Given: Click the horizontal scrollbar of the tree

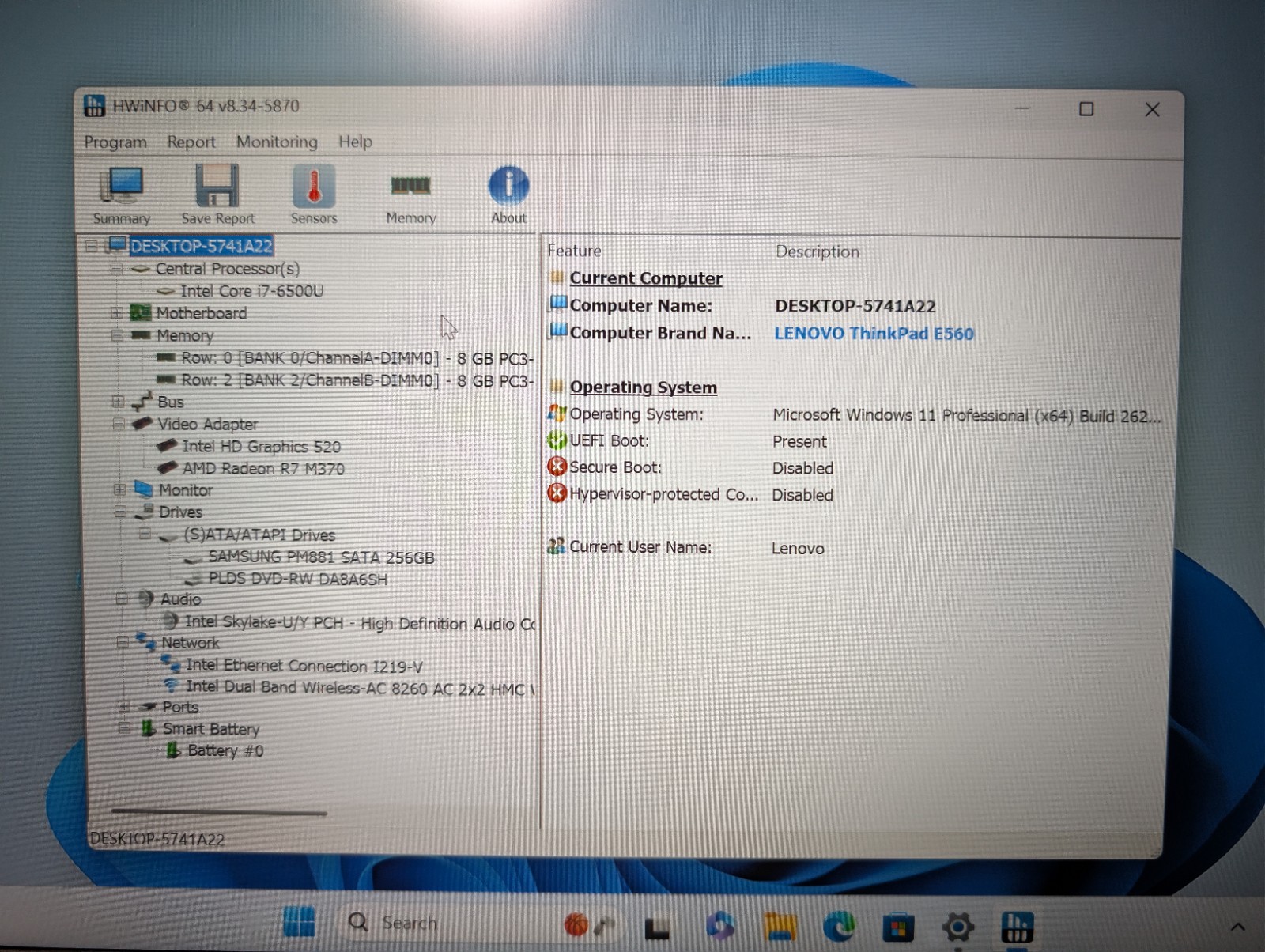Looking at the screenshot, I should tap(219, 812).
